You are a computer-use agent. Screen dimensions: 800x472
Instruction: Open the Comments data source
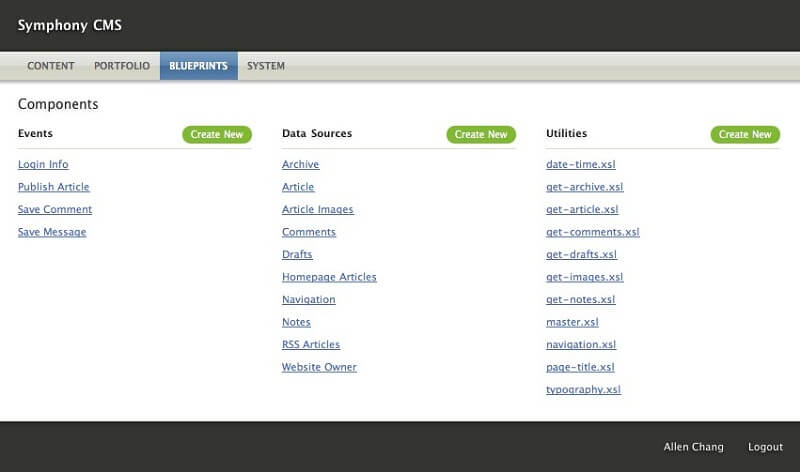click(309, 232)
